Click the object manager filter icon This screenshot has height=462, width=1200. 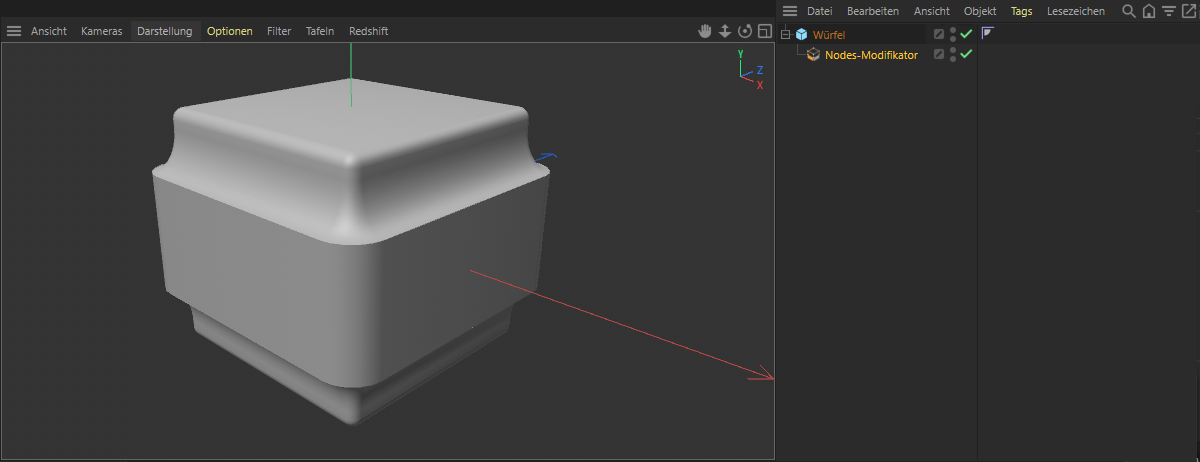pos(1168,11)
